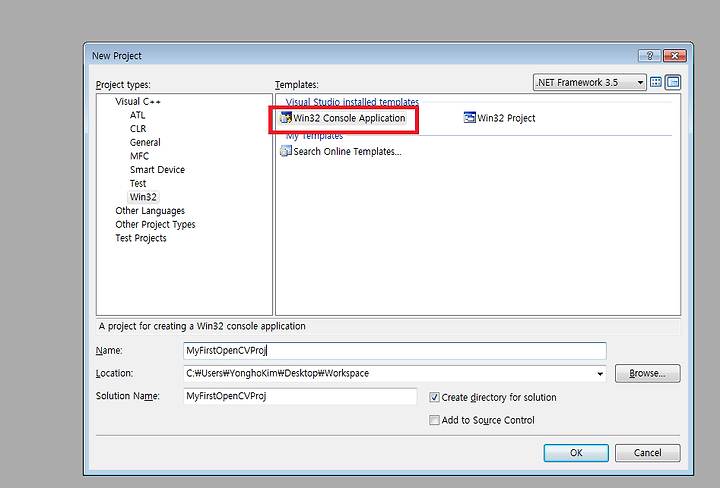Expand the Location path dropdown arrow
This screenshot has height=488, width=720.
[x=600, y=374]
